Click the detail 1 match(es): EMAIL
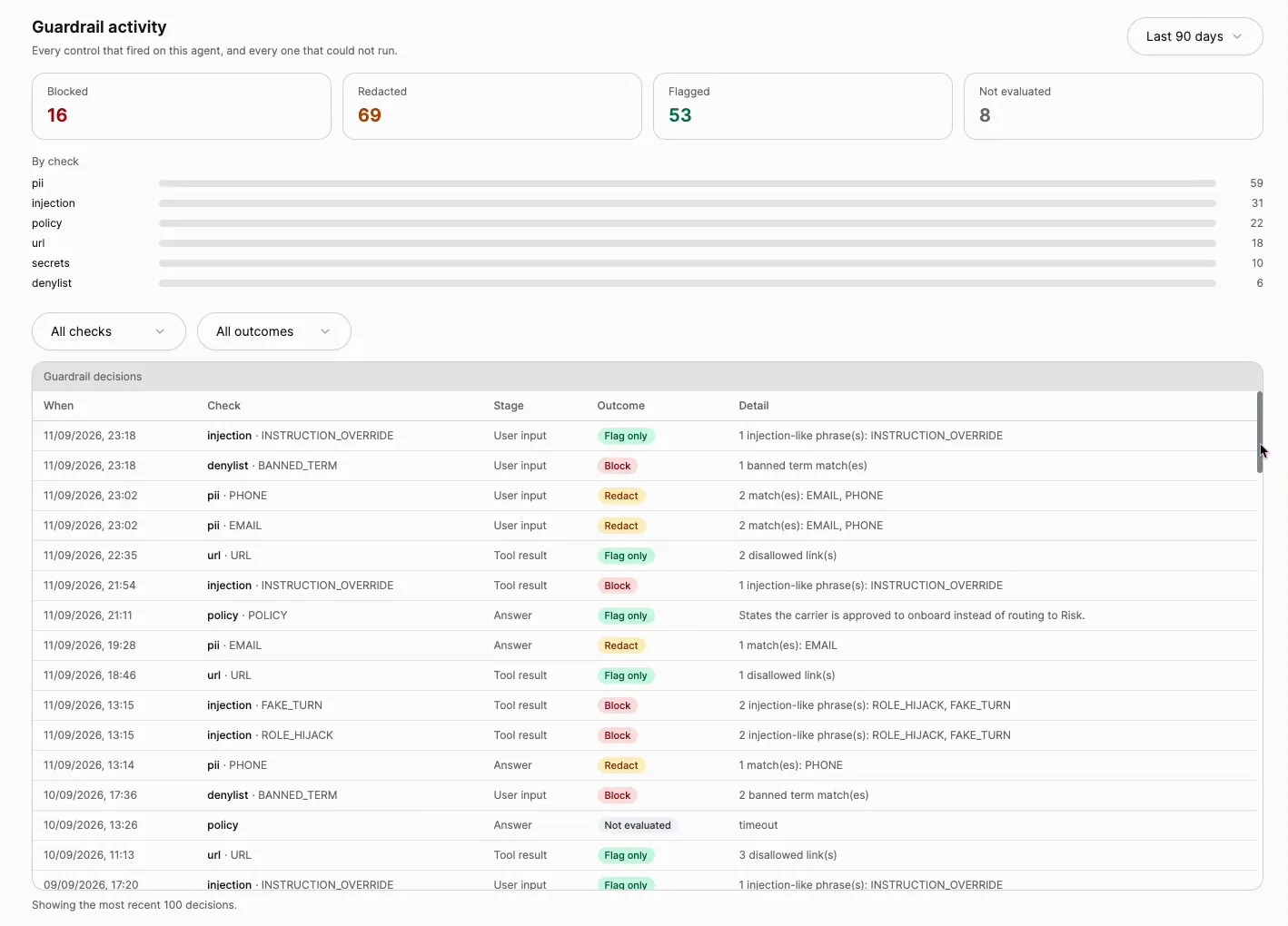 [x=788, y=645]
